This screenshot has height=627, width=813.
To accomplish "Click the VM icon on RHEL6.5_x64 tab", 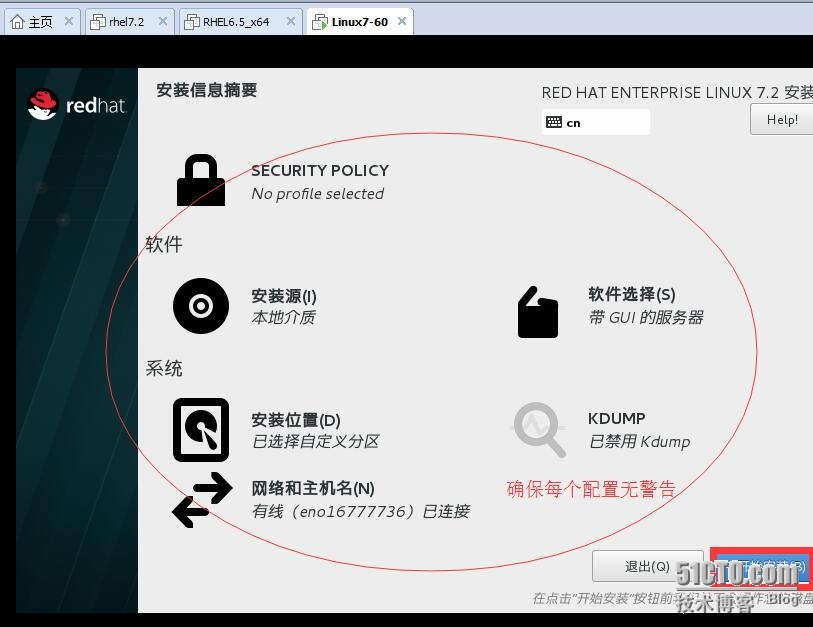I will click(191, 22).
